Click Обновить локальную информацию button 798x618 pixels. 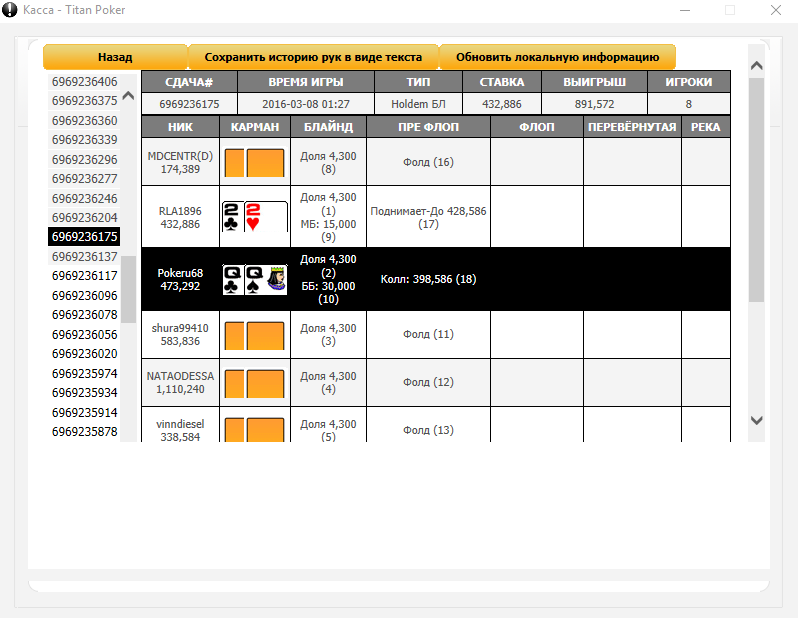tap(557, 57)
